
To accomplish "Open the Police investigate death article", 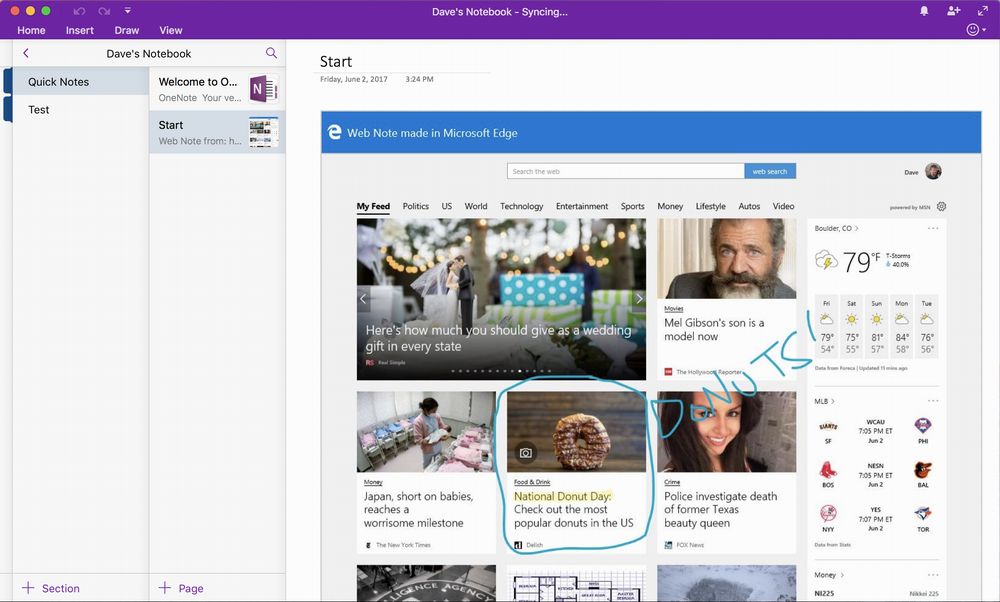I will click(721, 510).
